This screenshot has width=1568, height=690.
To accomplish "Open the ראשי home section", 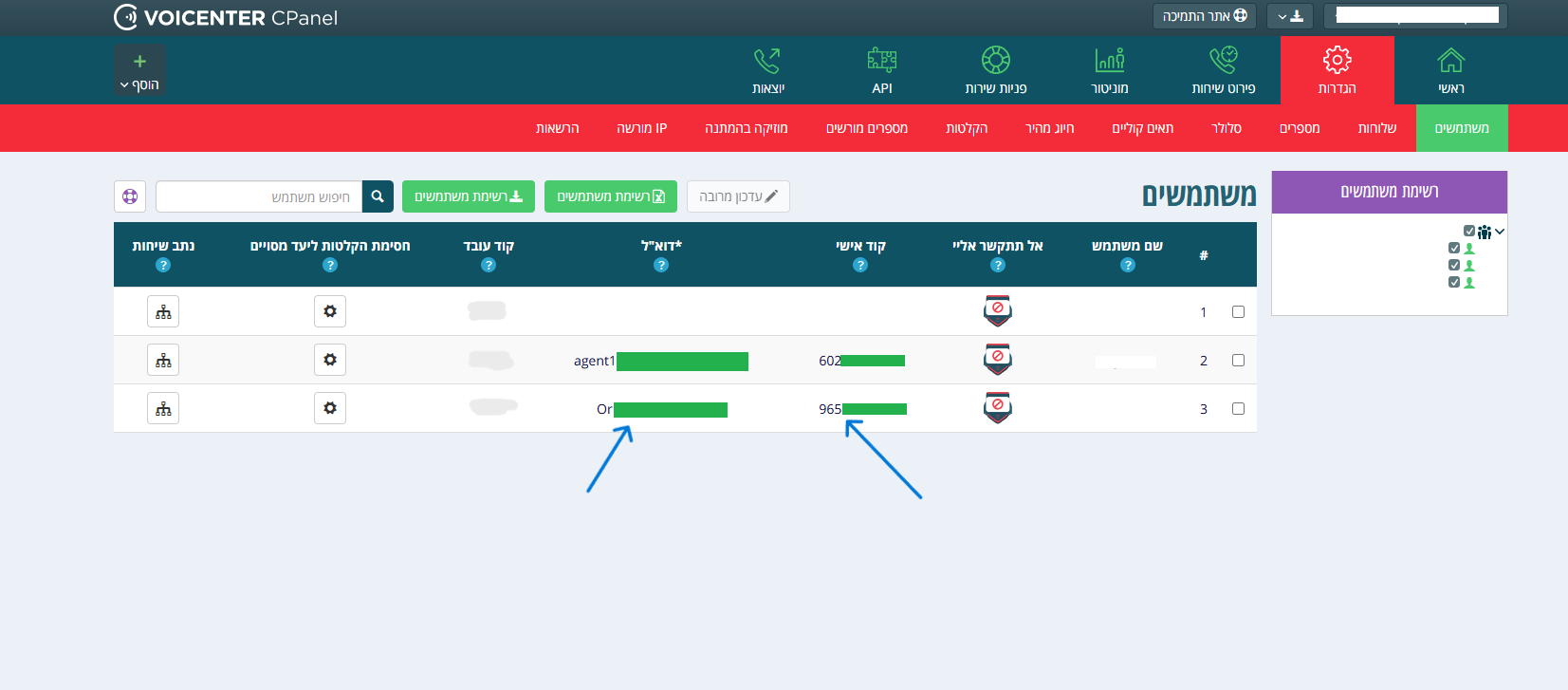I will click(1450, 70).
